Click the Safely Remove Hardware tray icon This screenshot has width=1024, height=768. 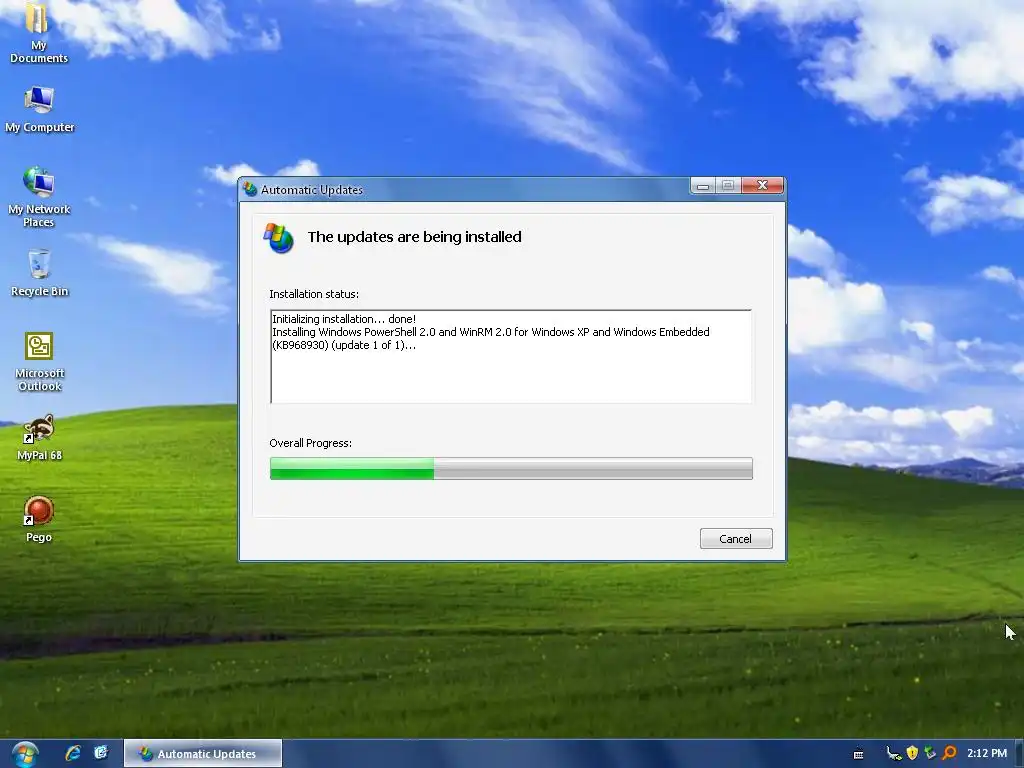click(894, 754)
